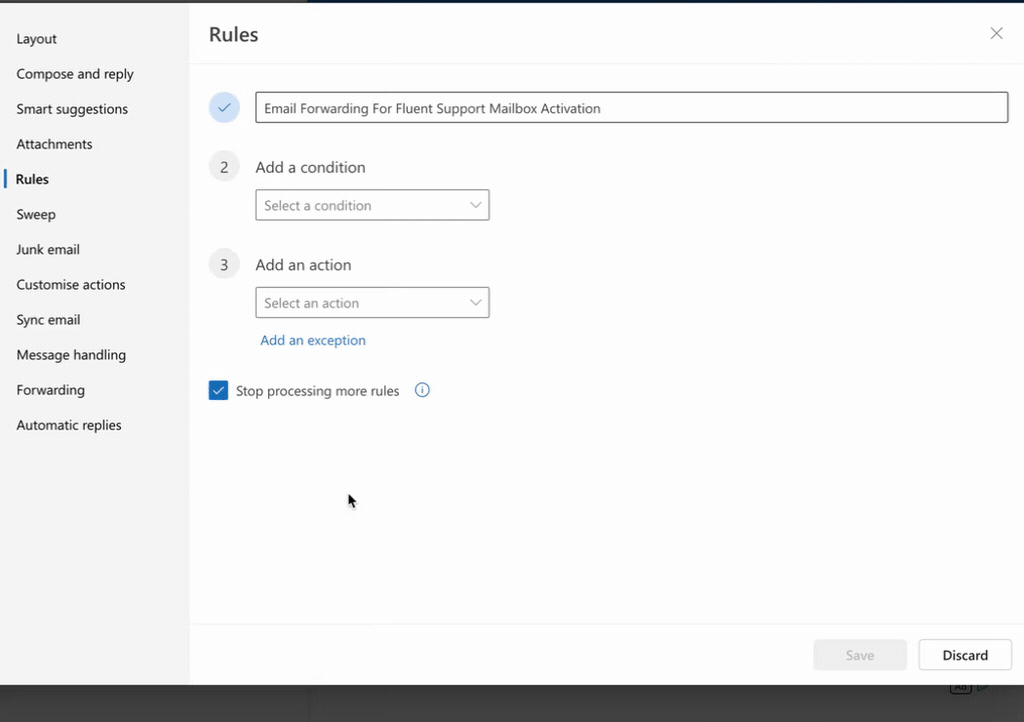1024x722 pixels.
Task: Click Add an exception link
Action: tap(313, 340)
